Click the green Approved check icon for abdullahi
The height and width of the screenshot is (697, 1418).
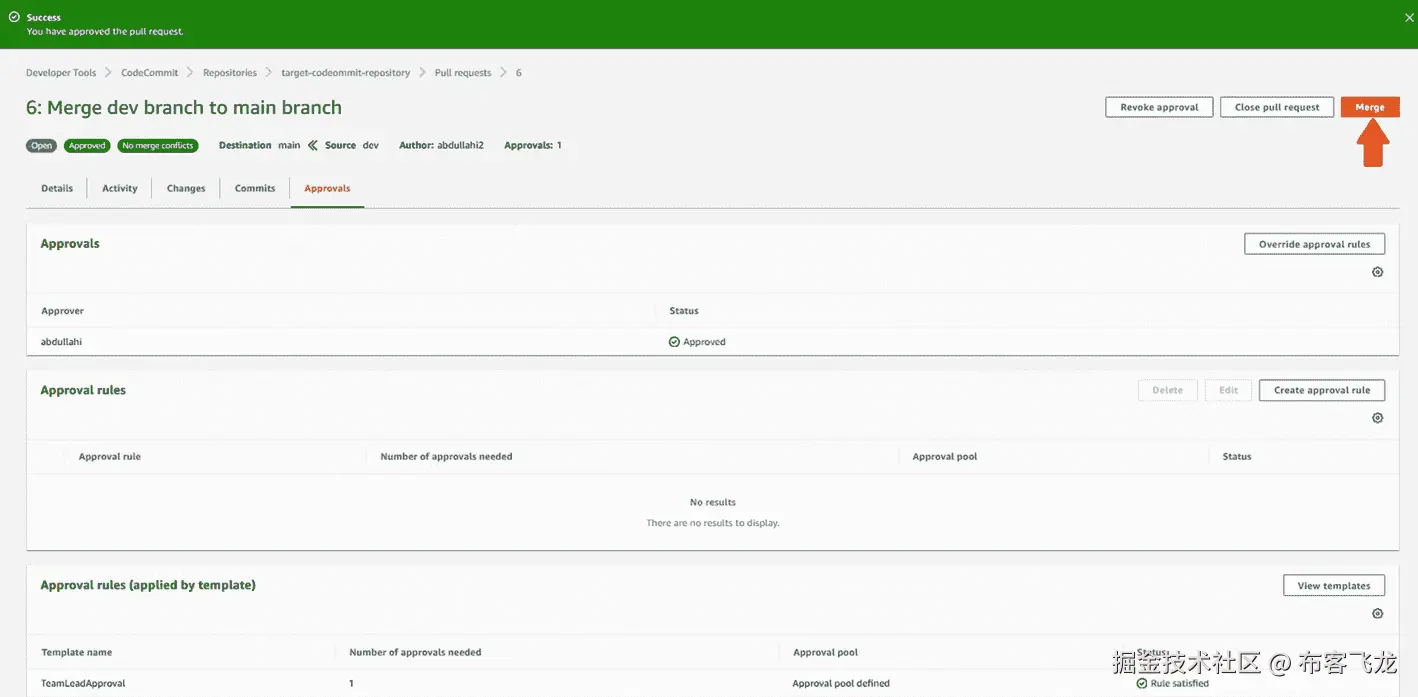(674, 342)
